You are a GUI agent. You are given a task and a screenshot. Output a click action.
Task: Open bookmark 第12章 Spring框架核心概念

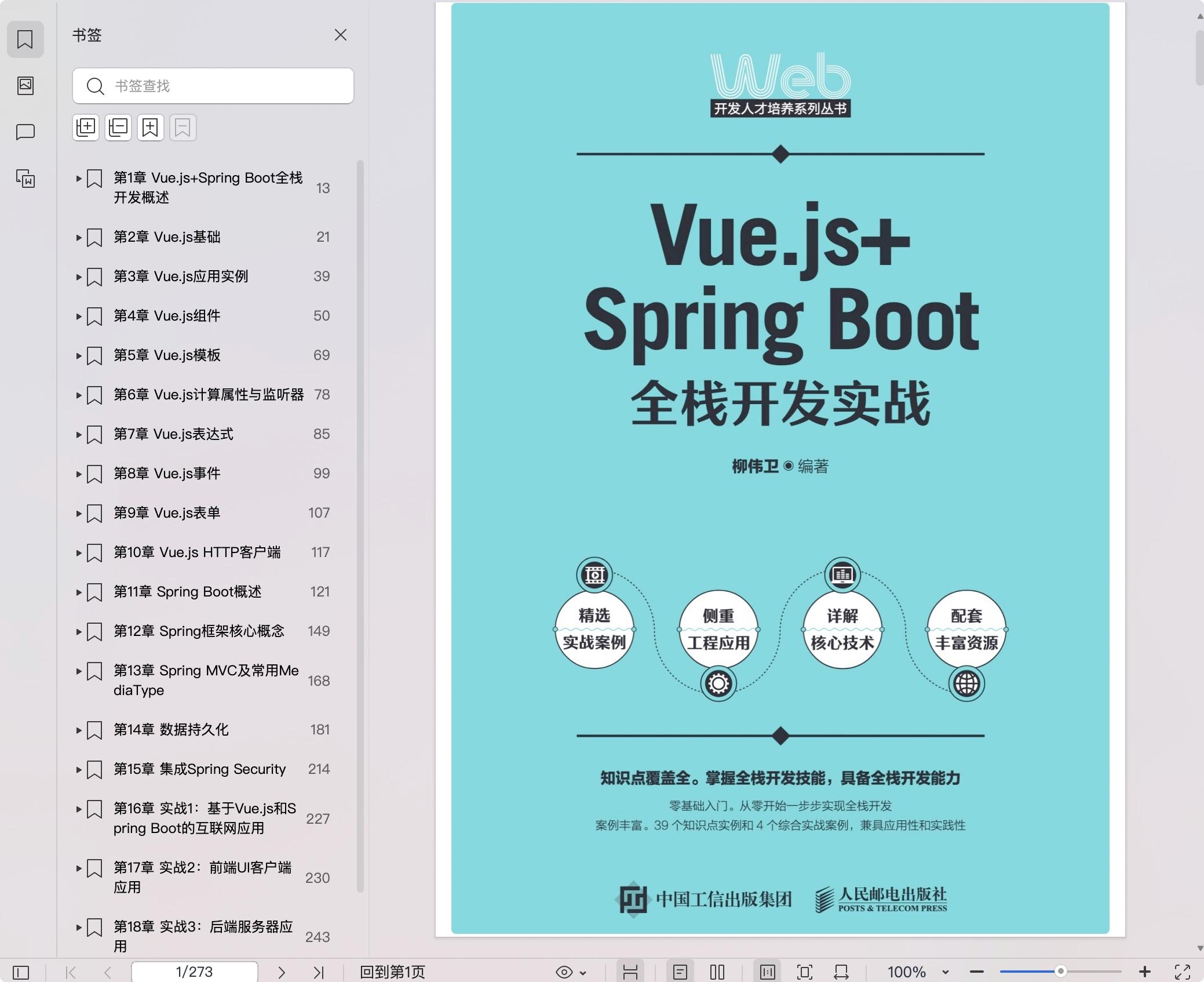click(199, 631)
